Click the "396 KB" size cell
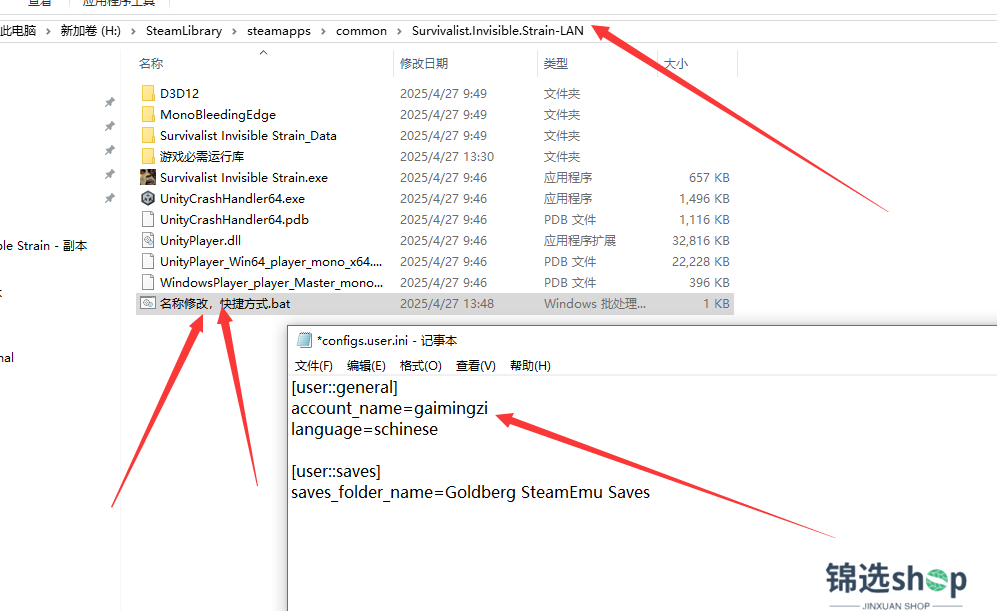Screen dimensions: 997x611 pos(709,282)
